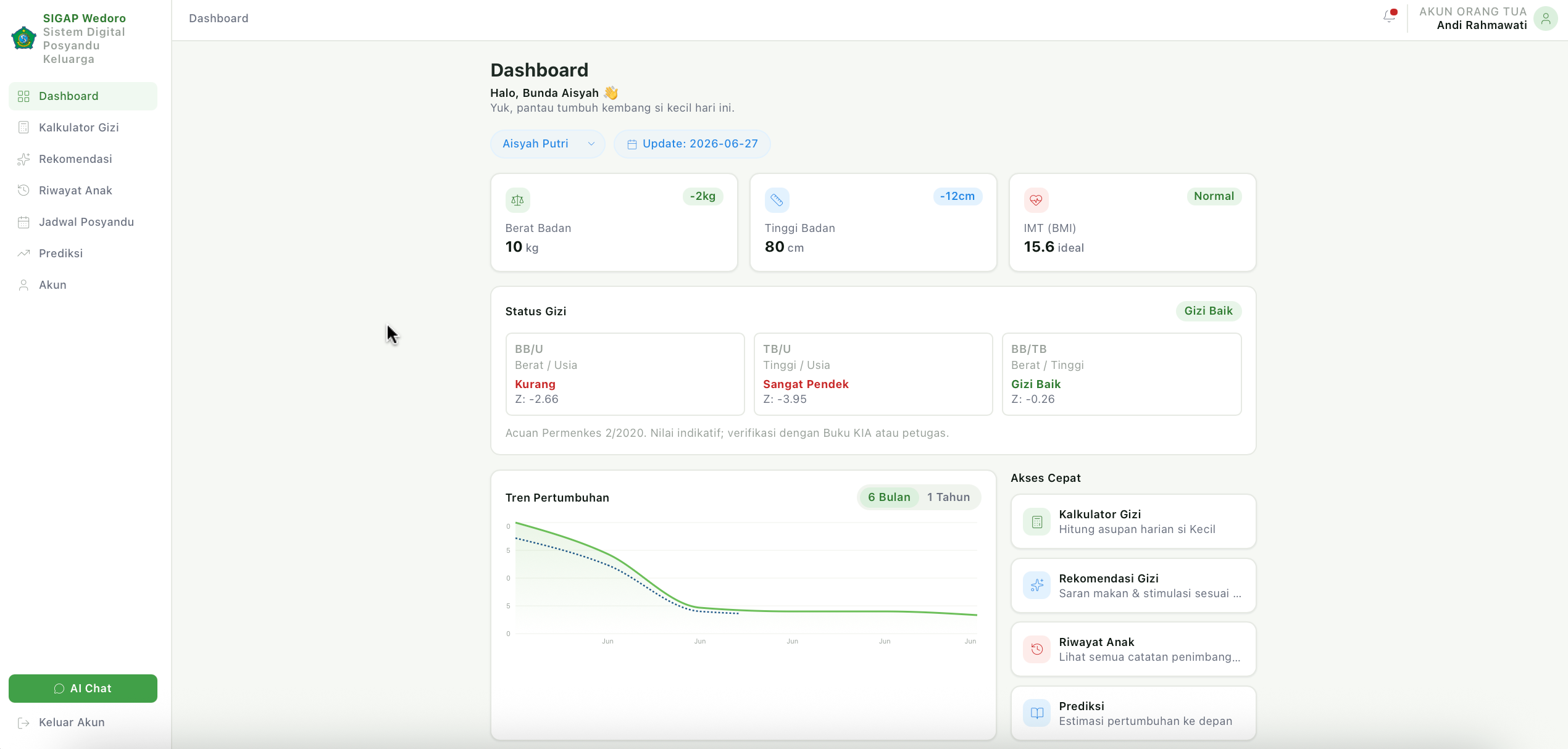Viewport: 1568px width, 749px height.
Task: Launch the AI Chat button
Action: tap(83, 689)
